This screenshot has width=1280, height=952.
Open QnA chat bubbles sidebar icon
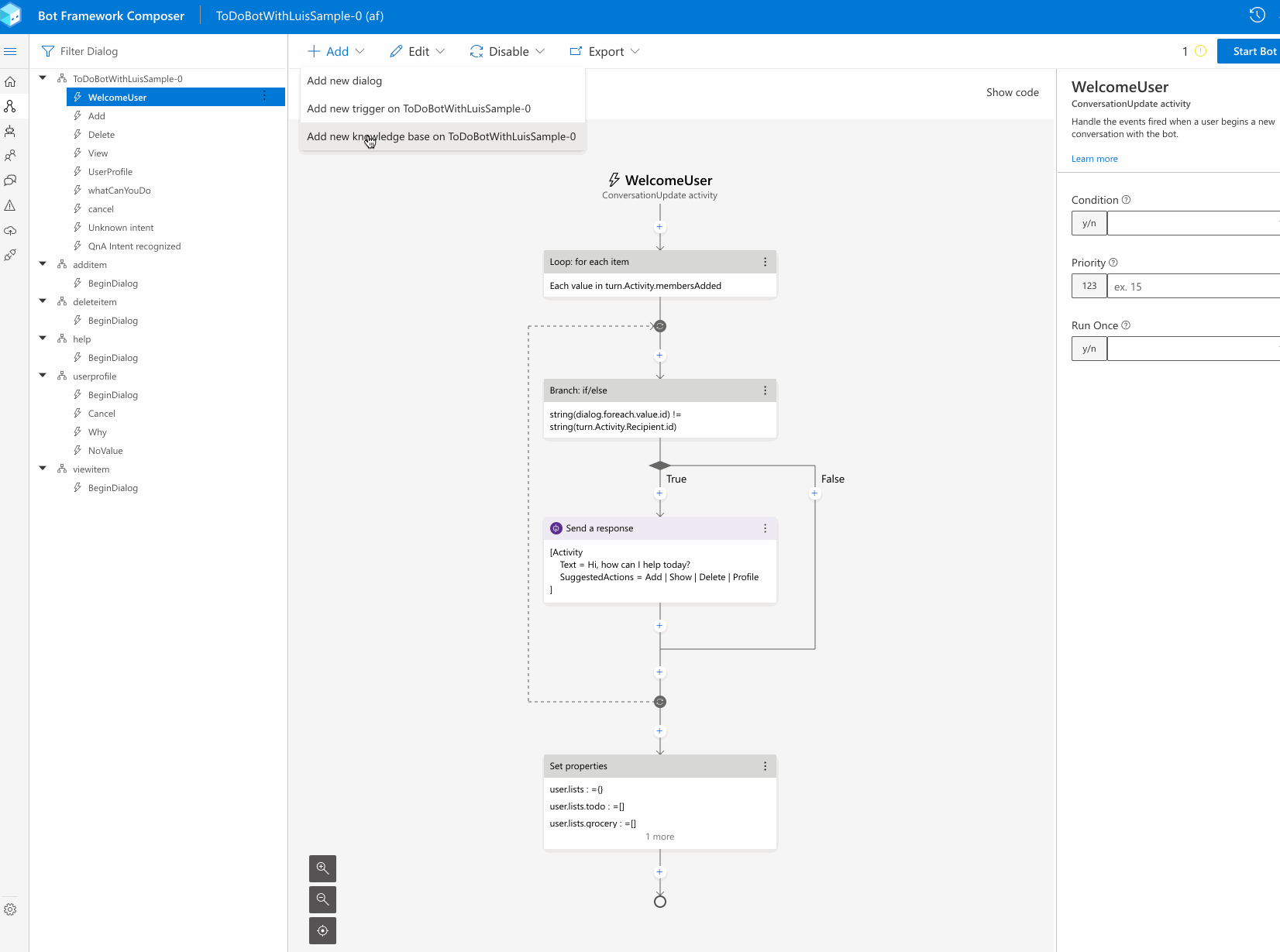pyautogui.click(x=11, y=180)
